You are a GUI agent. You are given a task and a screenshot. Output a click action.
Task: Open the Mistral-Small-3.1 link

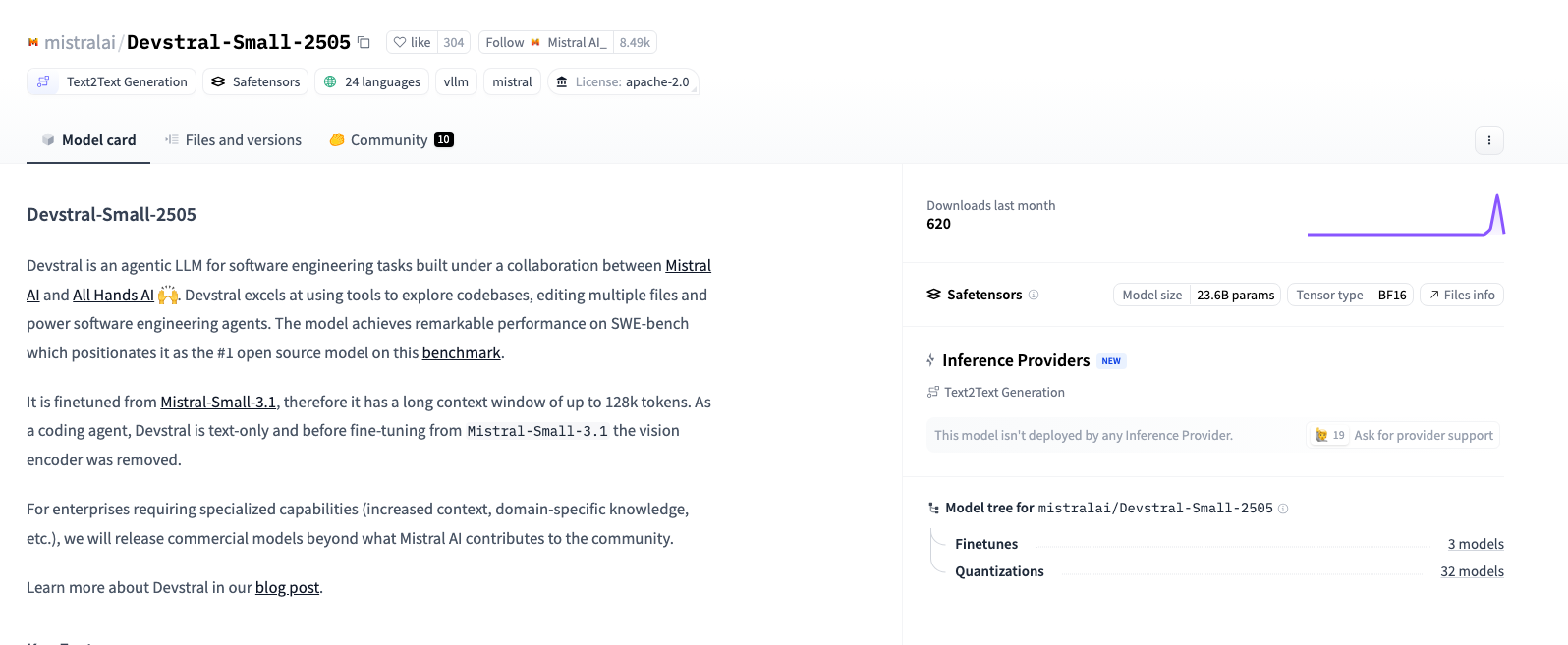(x=218, y=402)
